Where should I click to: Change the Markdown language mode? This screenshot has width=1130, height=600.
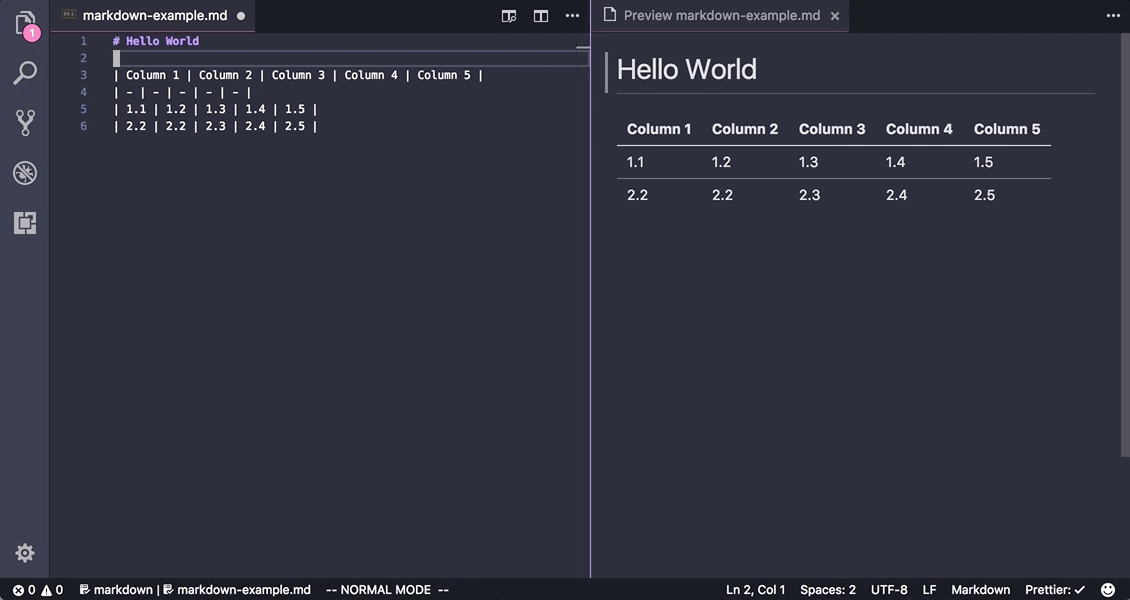pyautogui.click(x=980, y=589)
